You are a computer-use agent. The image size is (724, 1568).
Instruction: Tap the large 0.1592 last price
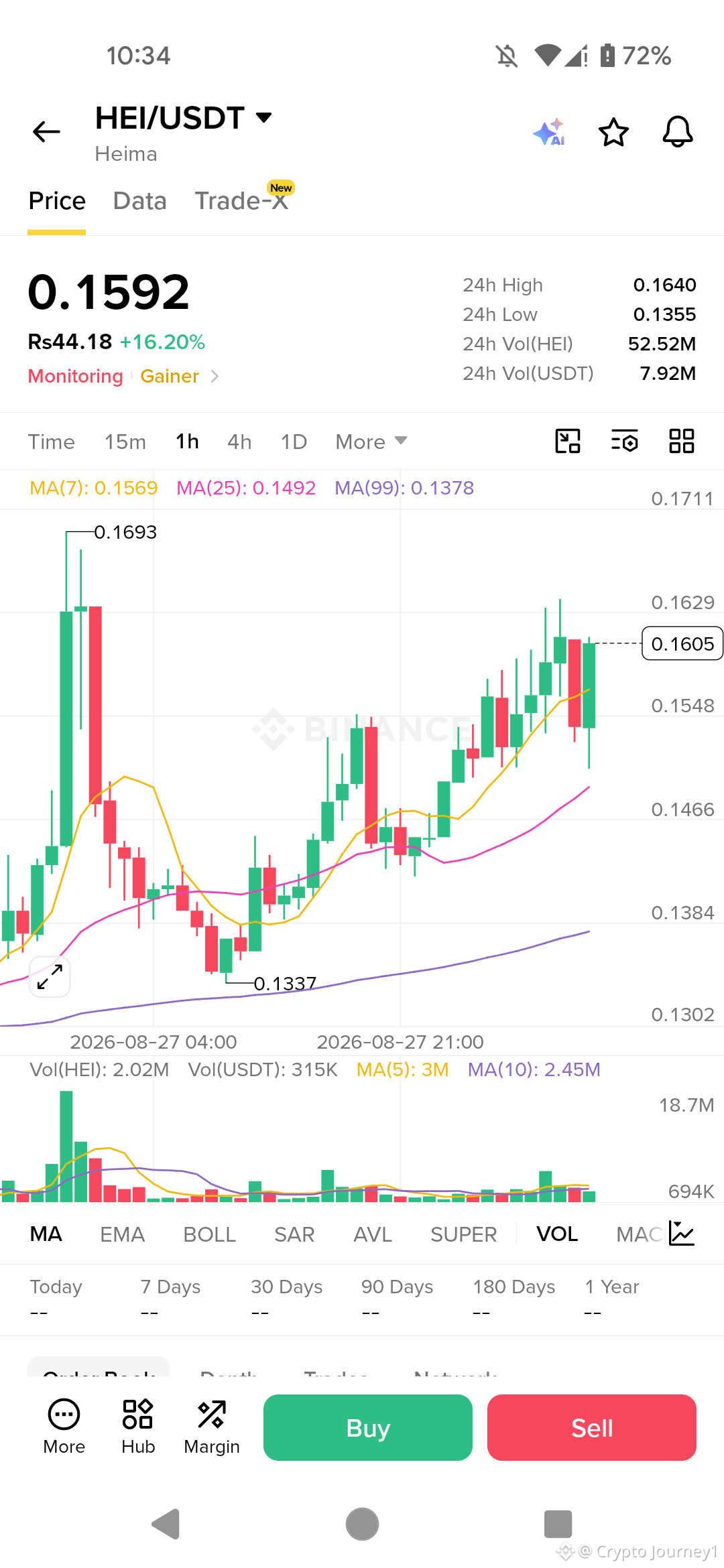tap(109, 292)
